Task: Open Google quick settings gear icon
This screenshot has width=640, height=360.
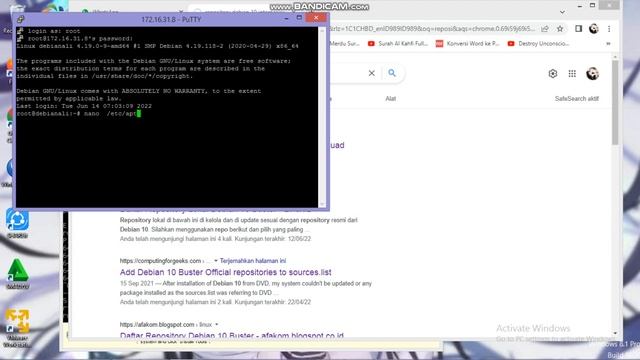Action: [x=553, y=73]
